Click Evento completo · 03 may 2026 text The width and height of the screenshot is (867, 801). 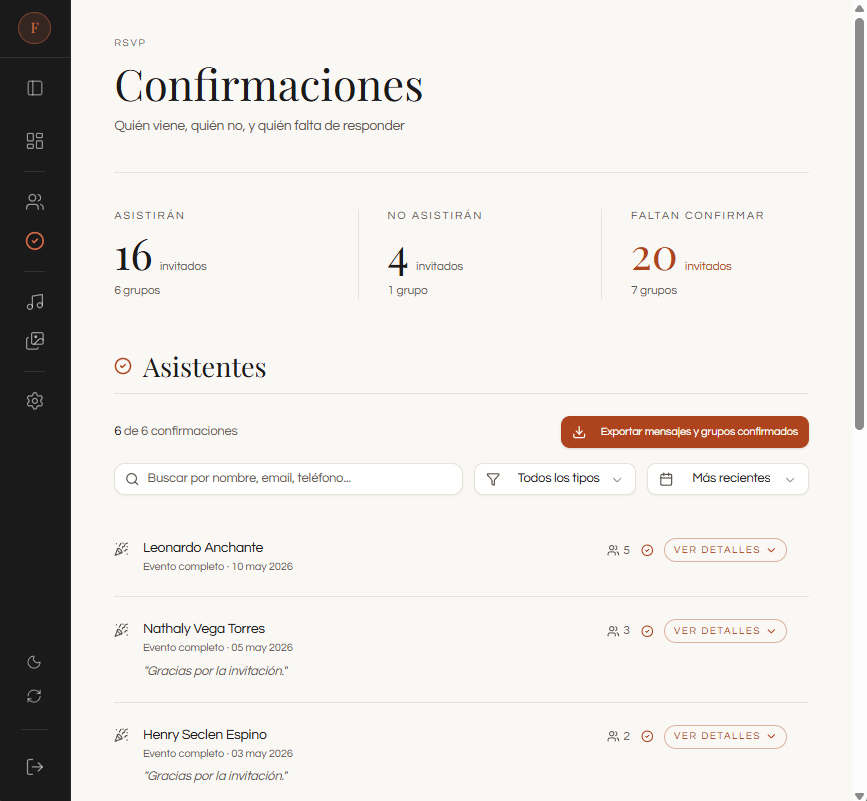218,753
